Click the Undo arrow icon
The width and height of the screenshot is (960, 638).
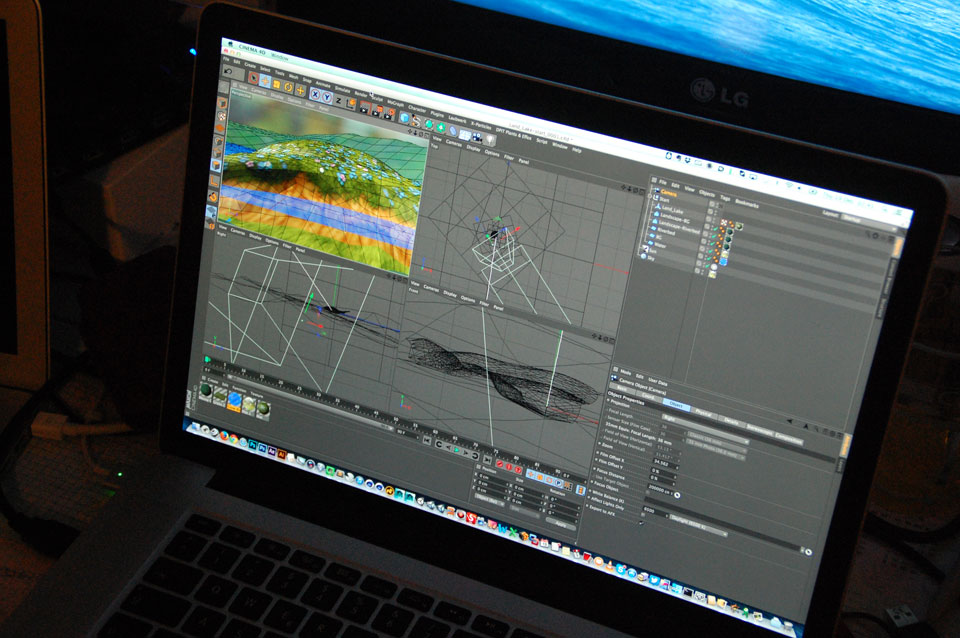click(x=227, y=71)
